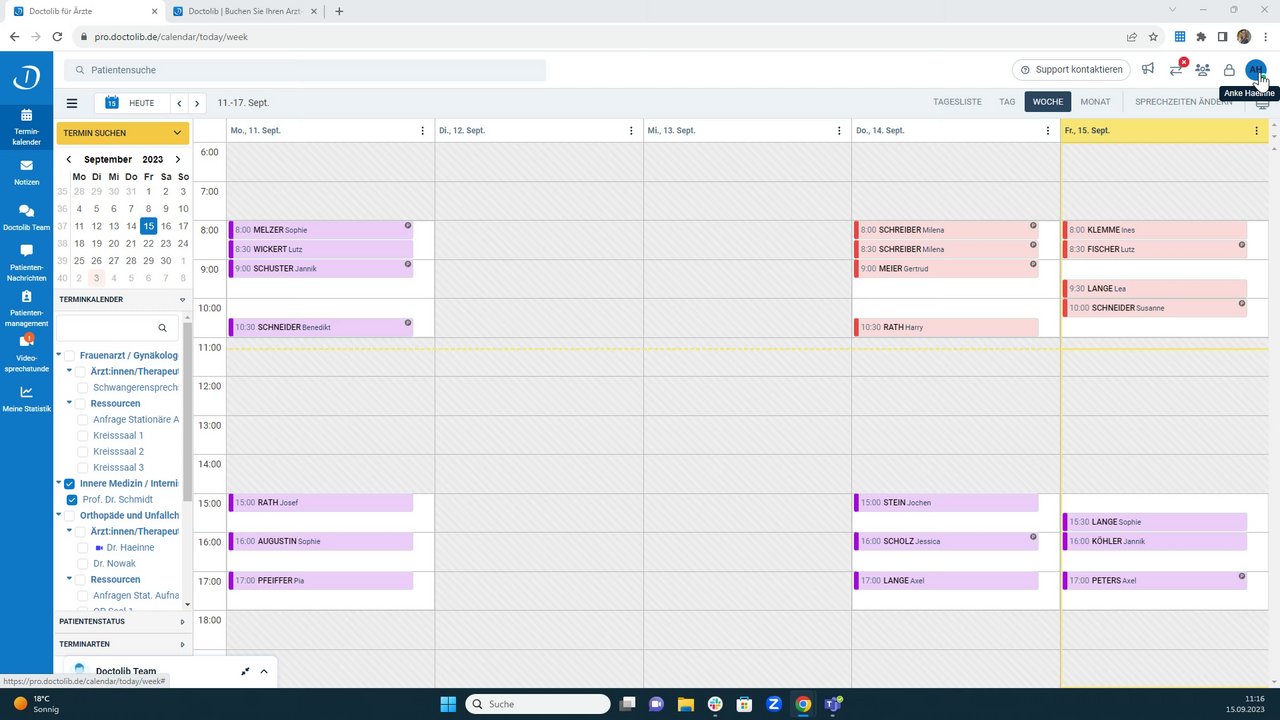Select the Woche view
Screen dimensions: 1280x720
point(1048,102)
